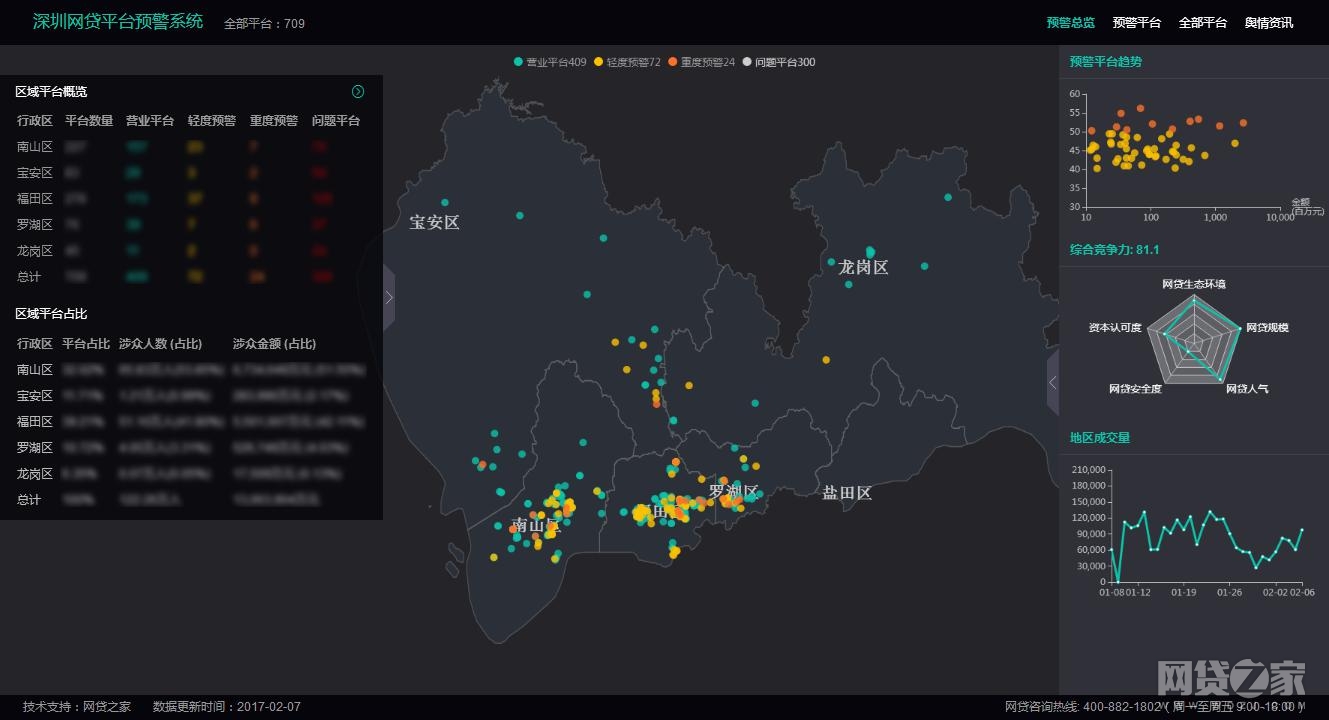Toggle the 营业平台409 legend item
The height and width of the screenshot is (720, 1329).
pos(550,62)
